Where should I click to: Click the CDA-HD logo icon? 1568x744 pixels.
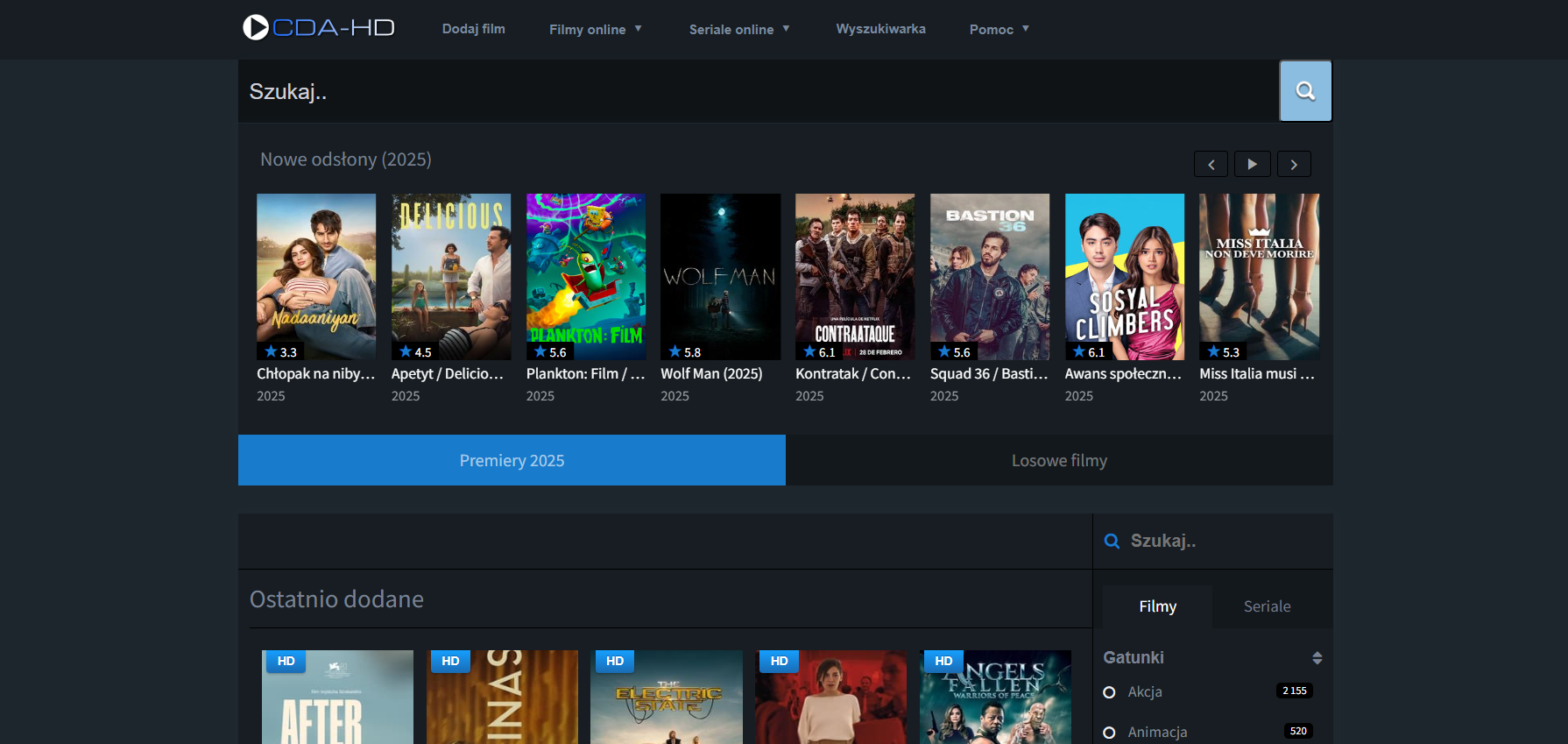[x=256, y=28]
